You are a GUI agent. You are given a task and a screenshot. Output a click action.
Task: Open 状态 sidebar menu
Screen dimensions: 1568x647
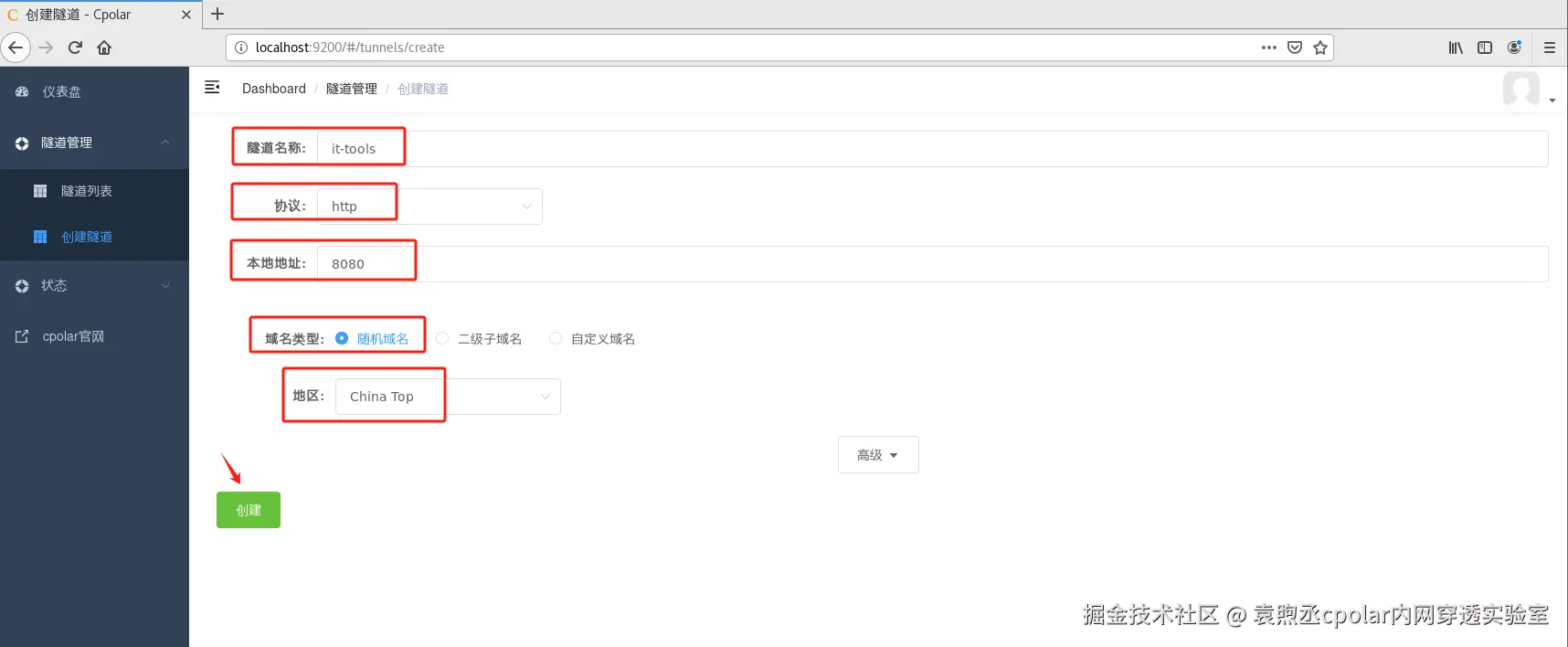(94, 286)
